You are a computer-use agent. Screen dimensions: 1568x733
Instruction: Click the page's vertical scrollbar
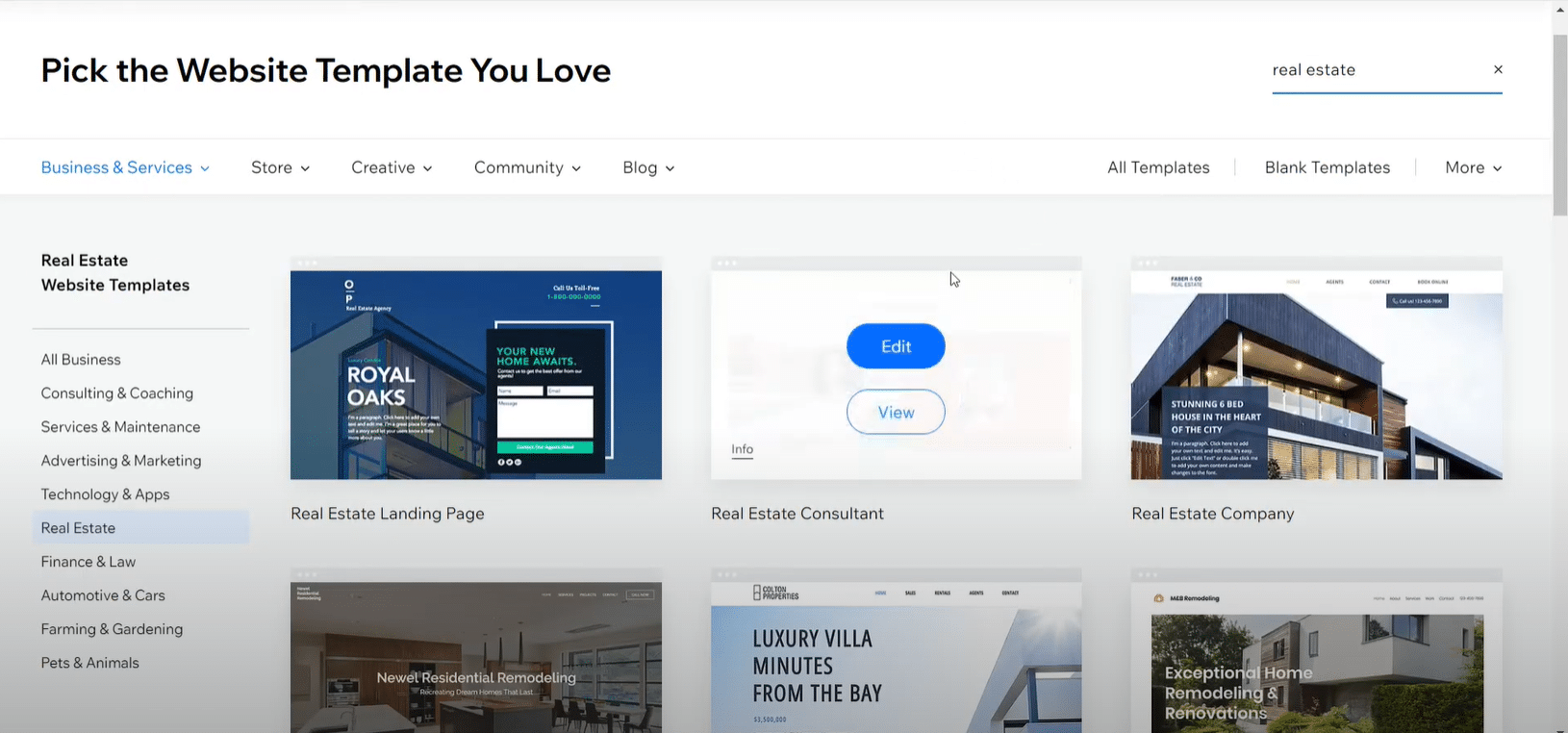point(1560,125)
